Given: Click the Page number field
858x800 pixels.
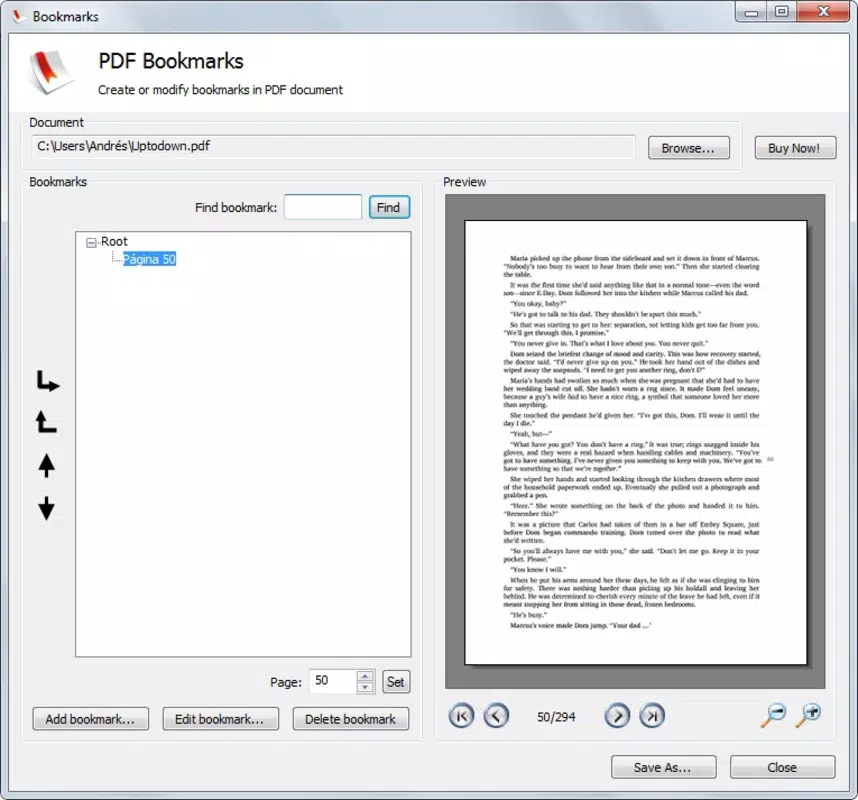Looking at the screenshot, I should 333,681.
